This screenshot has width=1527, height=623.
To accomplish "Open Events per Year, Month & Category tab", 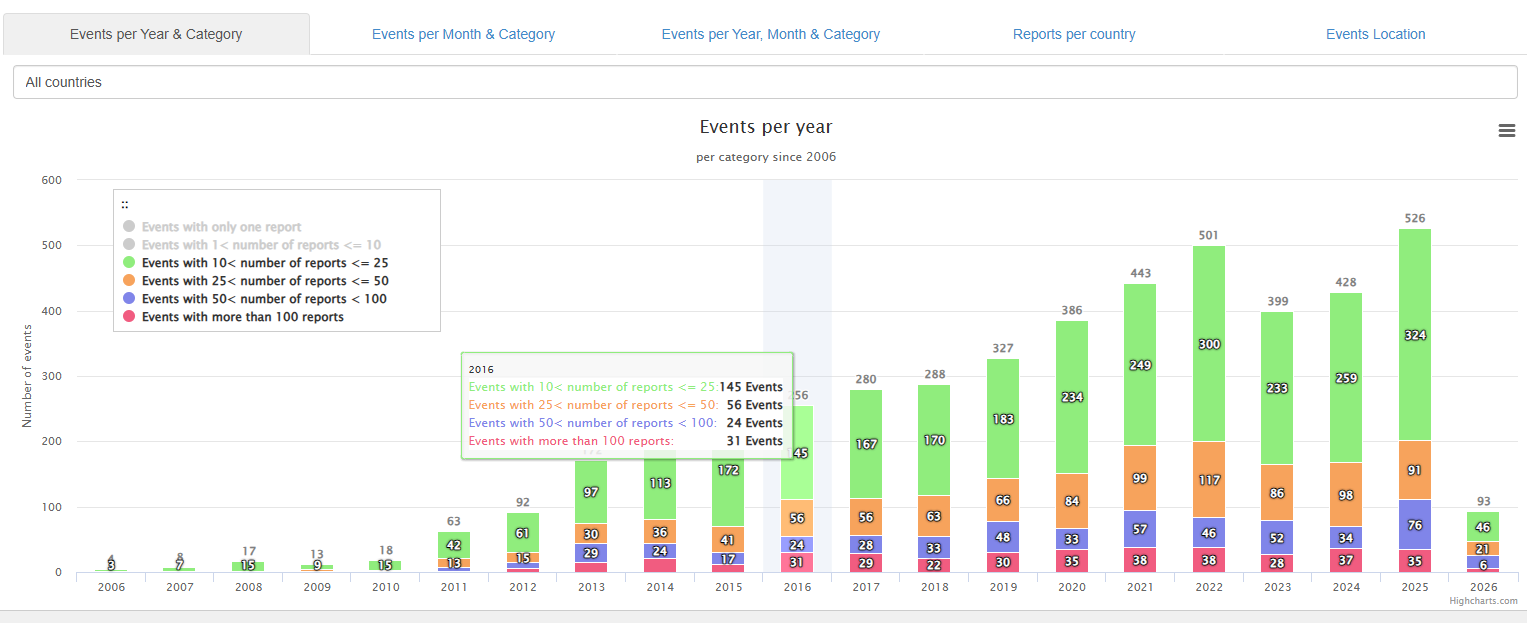I will click(770, 34).
